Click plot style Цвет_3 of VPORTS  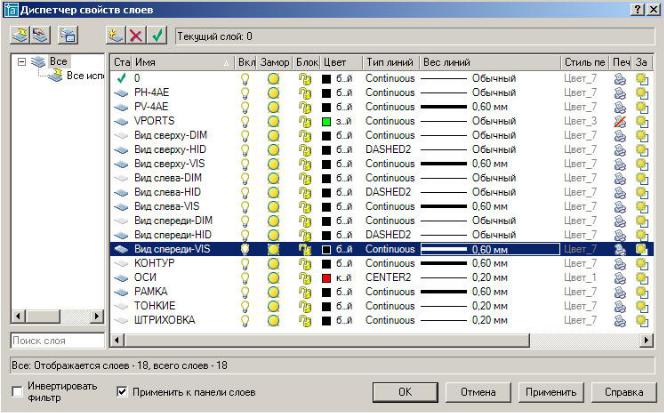(580, 121)
